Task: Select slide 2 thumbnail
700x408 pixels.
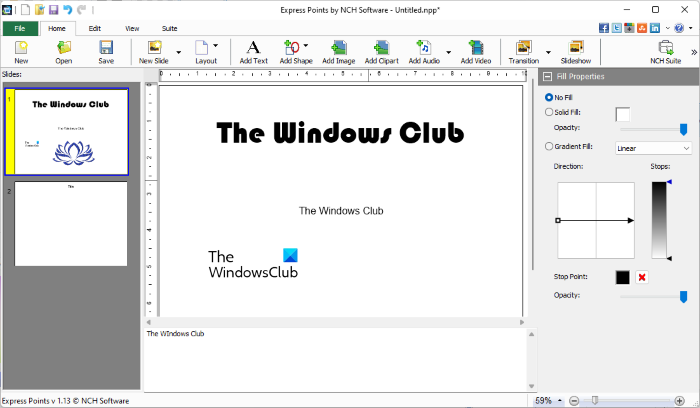Action: [71, 224]
